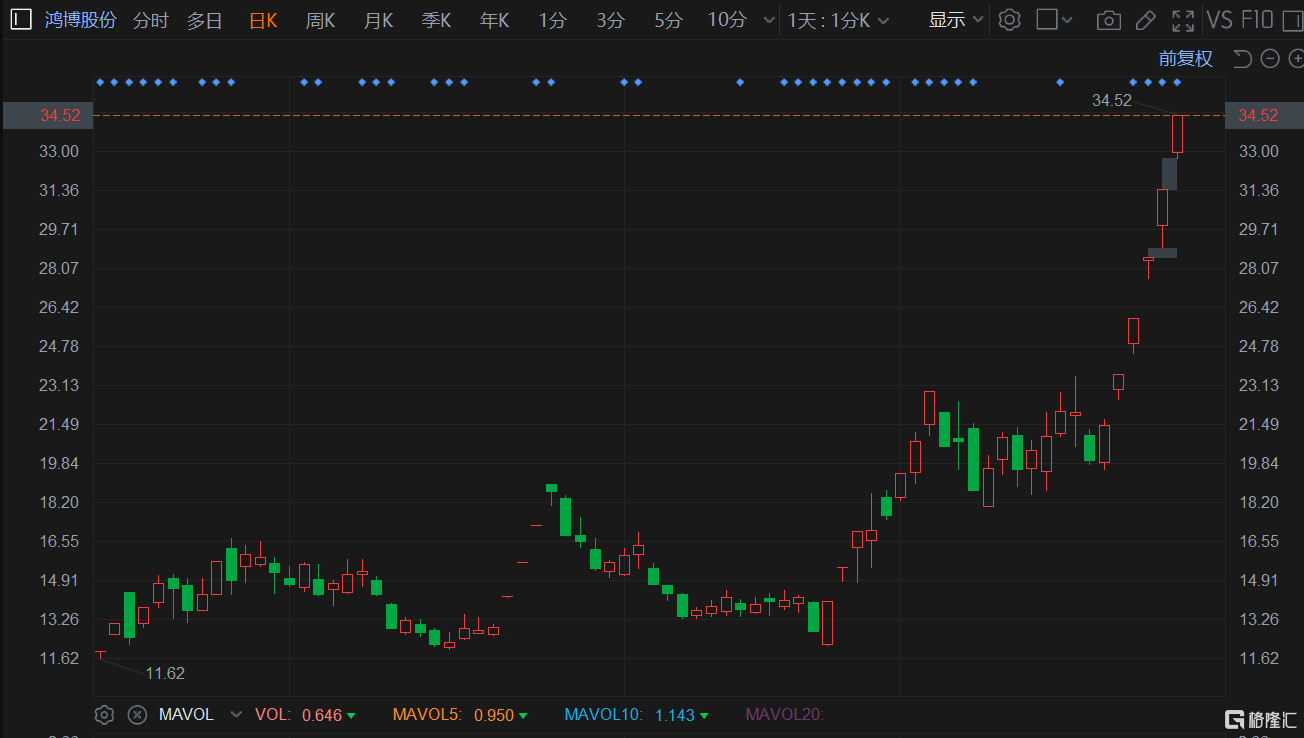Expand the layout options chevron
This screenshot has height=738, width=1304.
(1067, 20)
